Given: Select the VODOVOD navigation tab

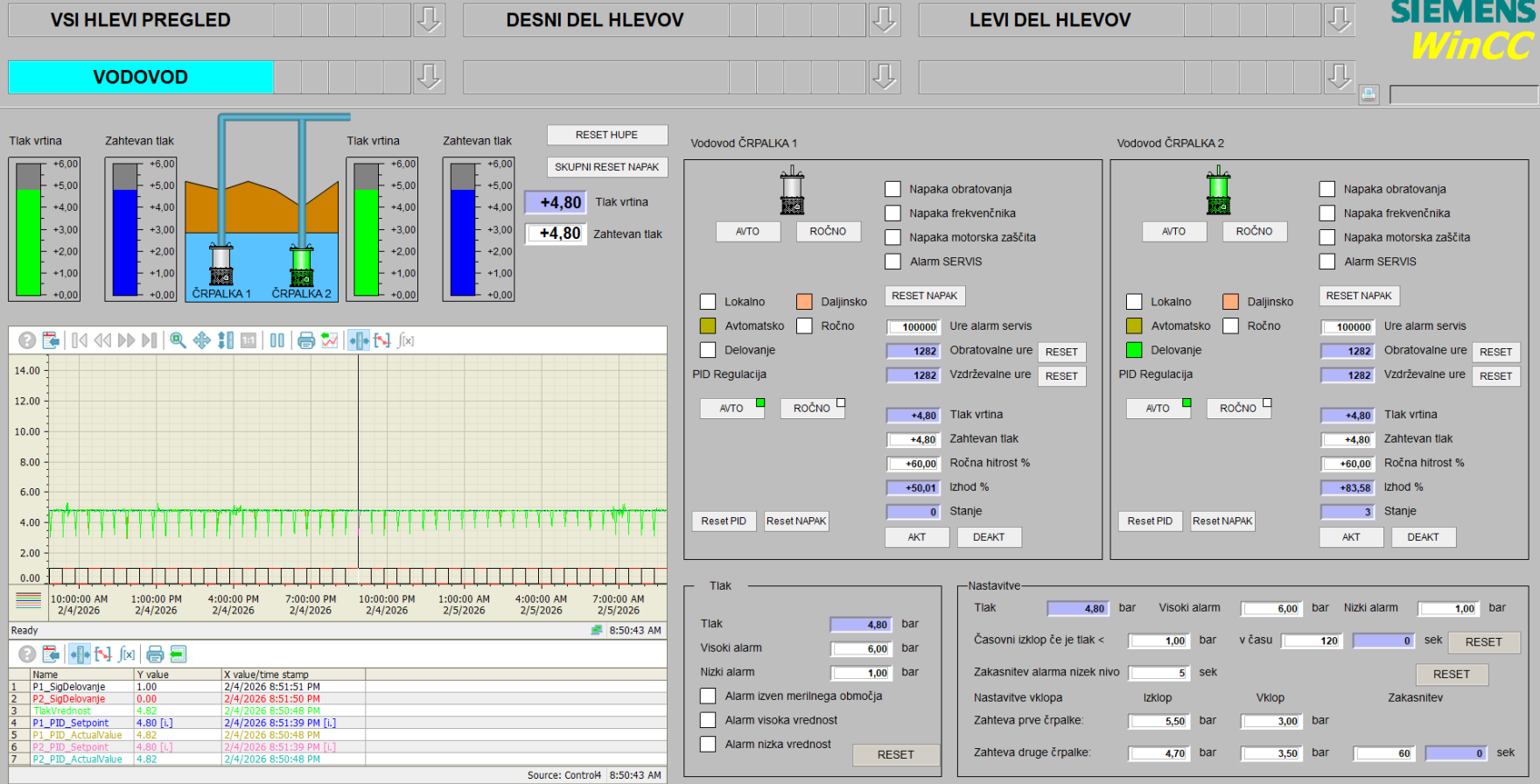Looking at the screenshot, I should coord(141,77).
